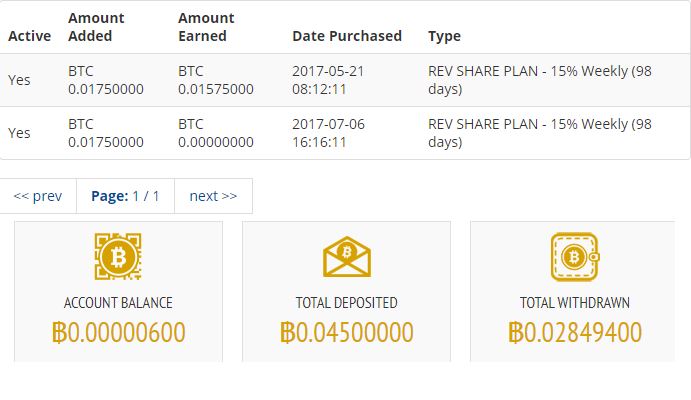Click the Bitcoin QR account balance icon
This screenshot has height=400, width=691.
118,256
